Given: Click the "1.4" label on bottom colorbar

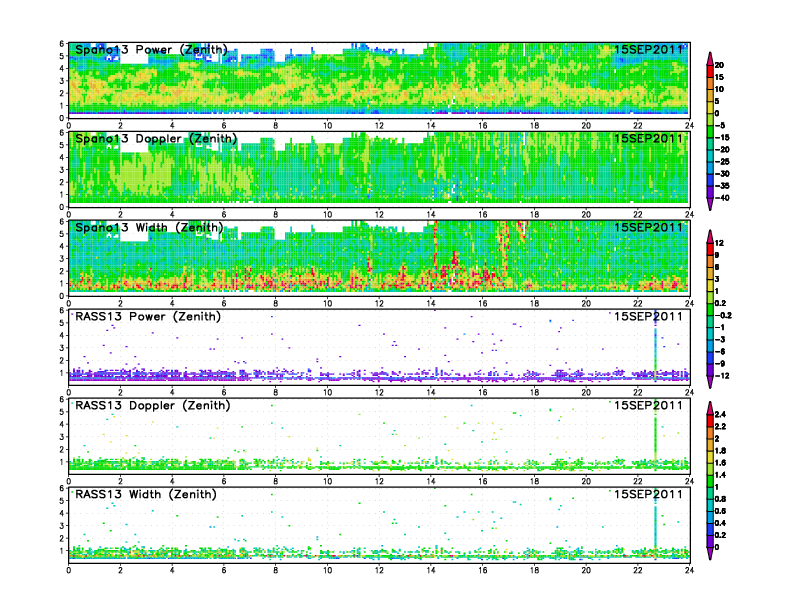Looking at the screenshot, I should 720,475.
